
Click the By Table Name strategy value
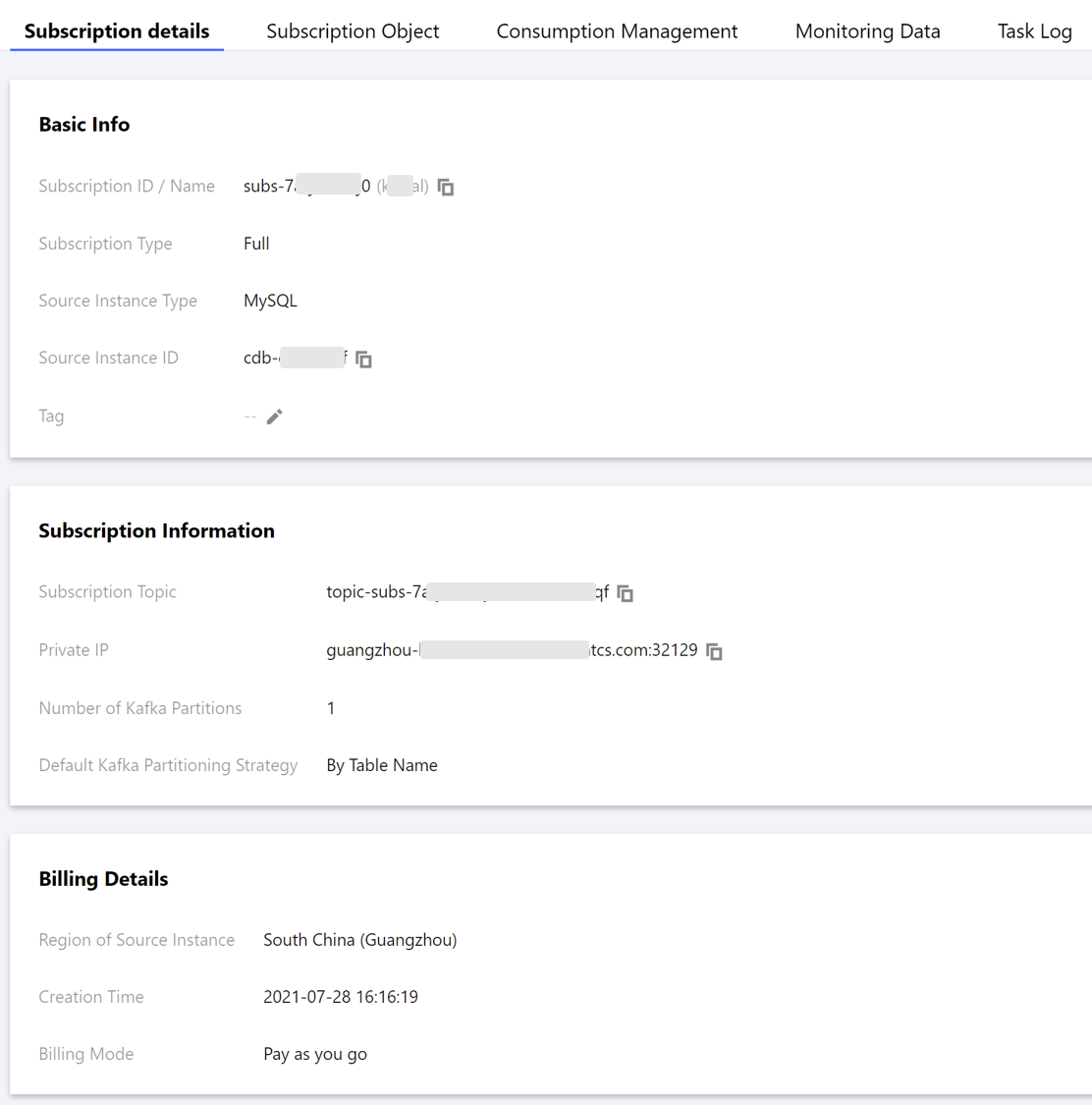382,765
